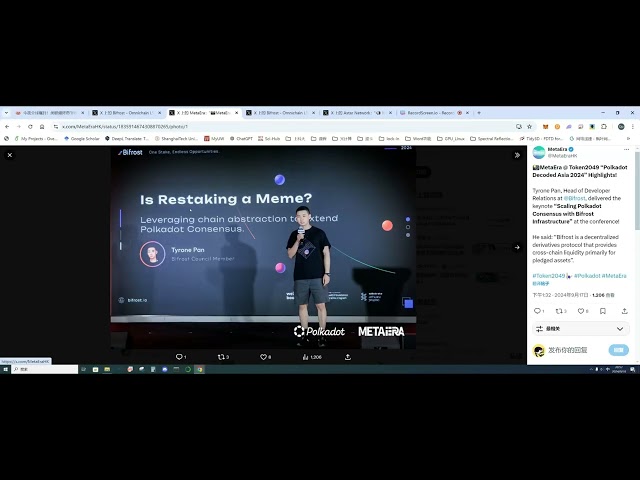
Task: Open the MetaEra profile avatar
Action: [x=539, y=152]
